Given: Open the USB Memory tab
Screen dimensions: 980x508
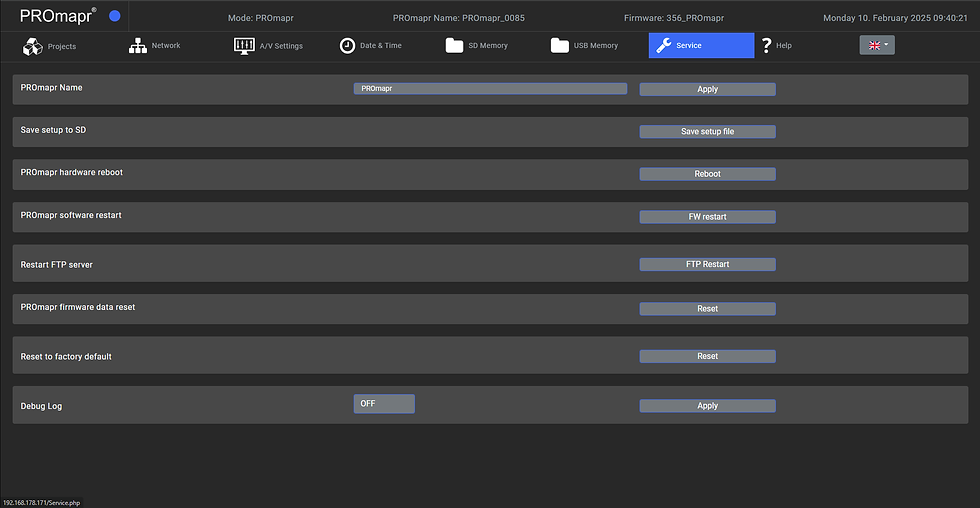Looking at the screenshot, I should pos(596,46).
